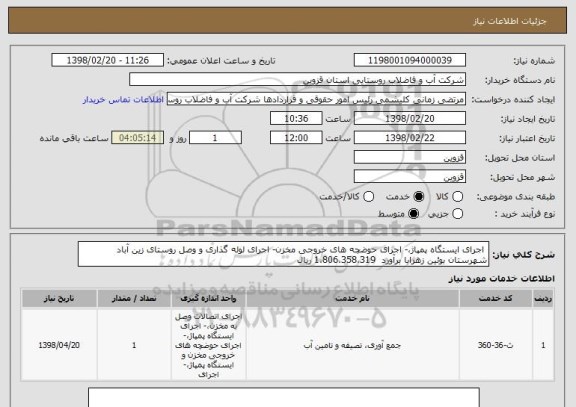Viewport: 576px width, 407px height.
Task: Click the طبقه بندی موضوعی label
Action: 516,197
